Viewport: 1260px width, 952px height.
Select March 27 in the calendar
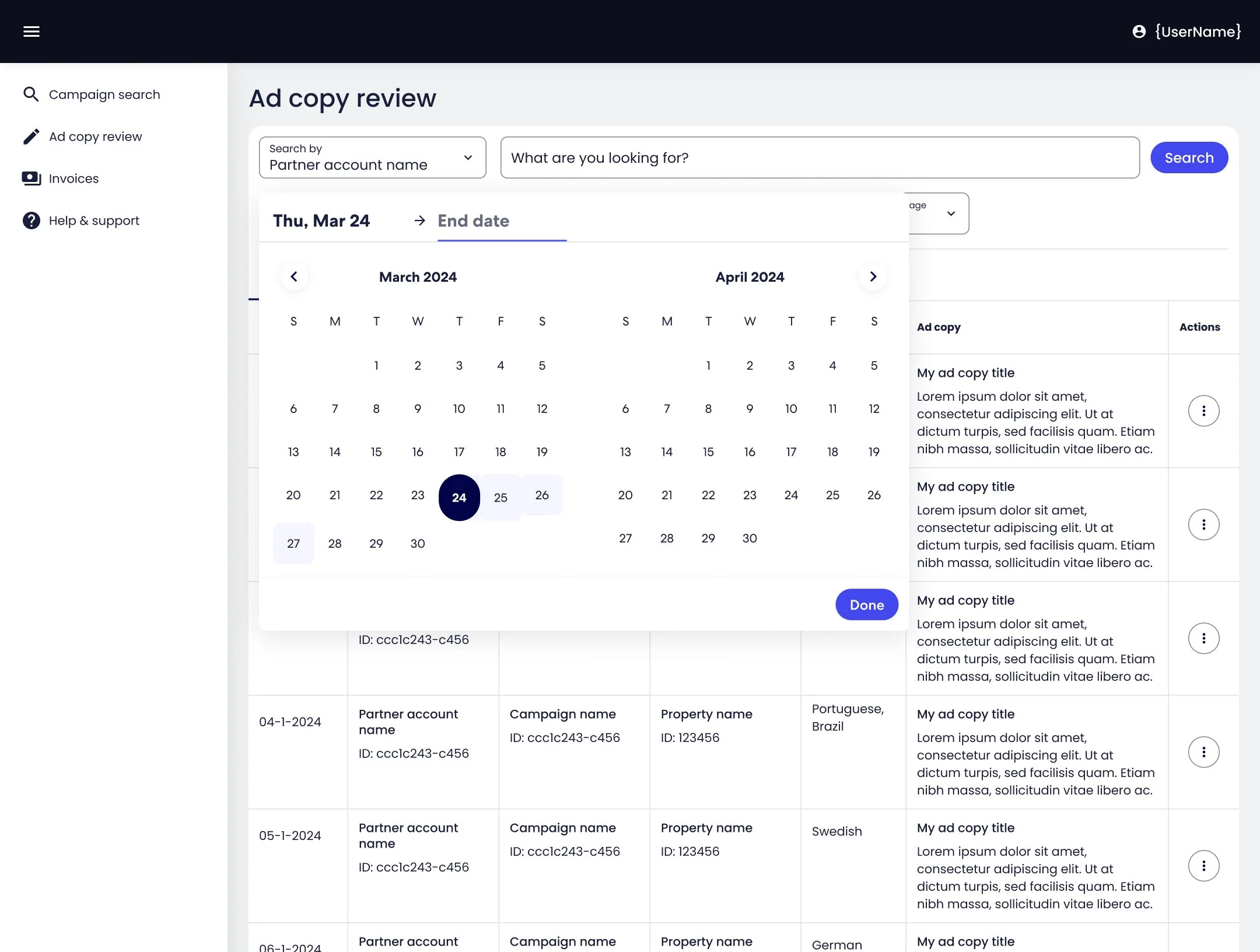pos(293,543)
